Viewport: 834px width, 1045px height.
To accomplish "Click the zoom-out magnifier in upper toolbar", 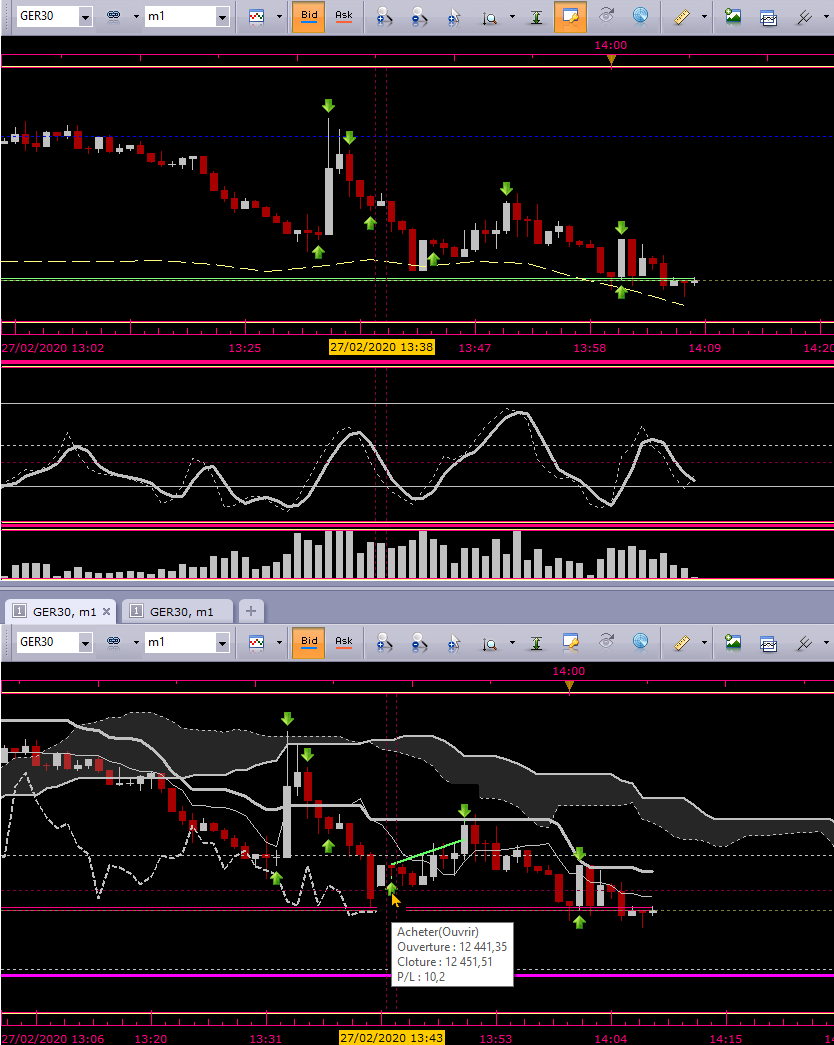I will tap(419, 17).
